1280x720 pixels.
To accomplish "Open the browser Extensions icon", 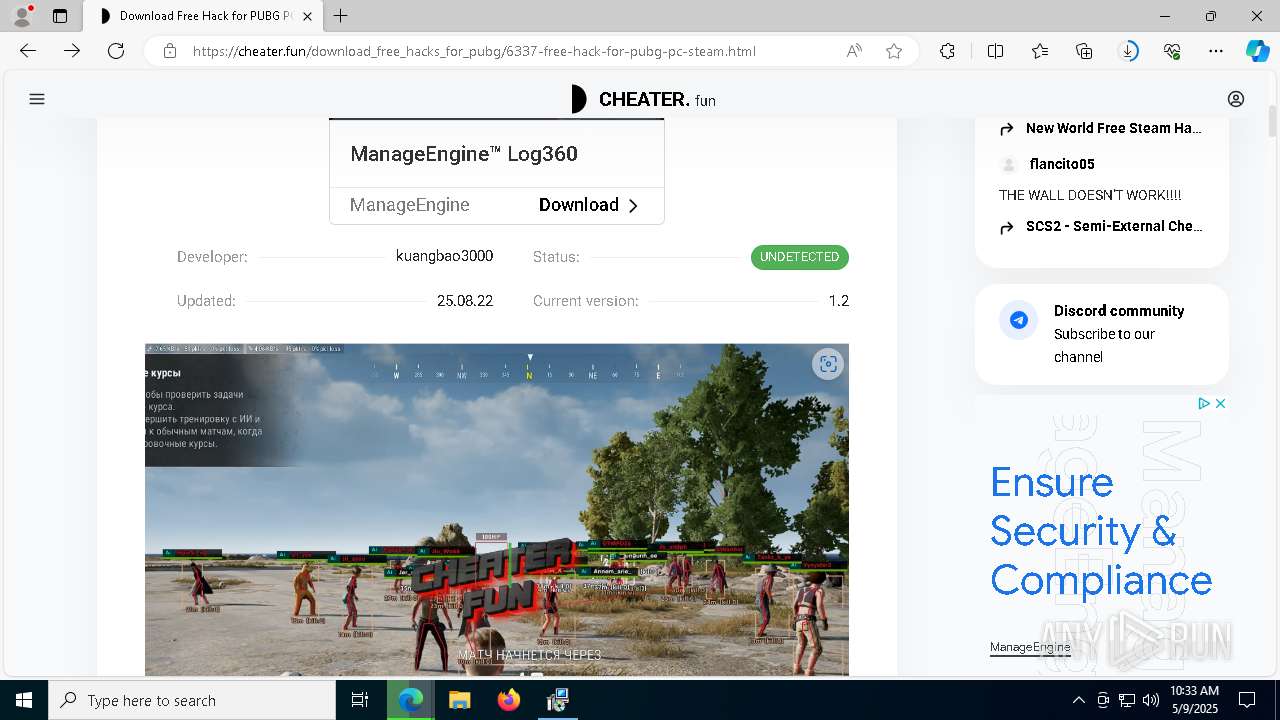I will (947, 51).
